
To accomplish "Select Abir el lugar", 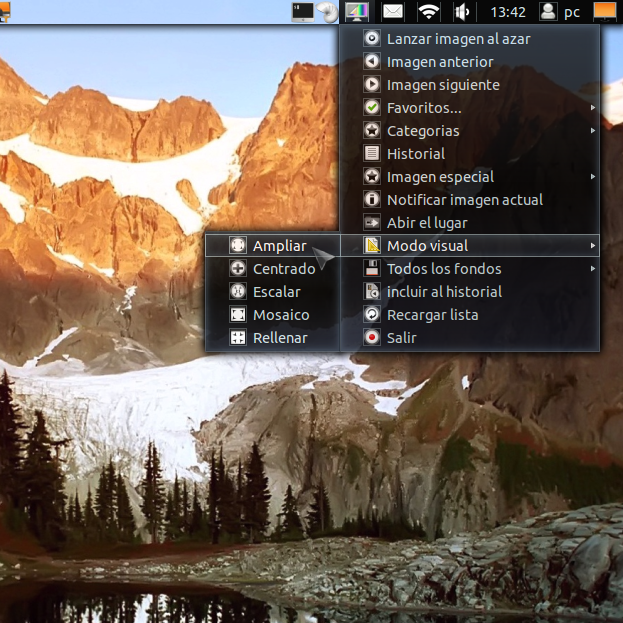I will [470, 222].
